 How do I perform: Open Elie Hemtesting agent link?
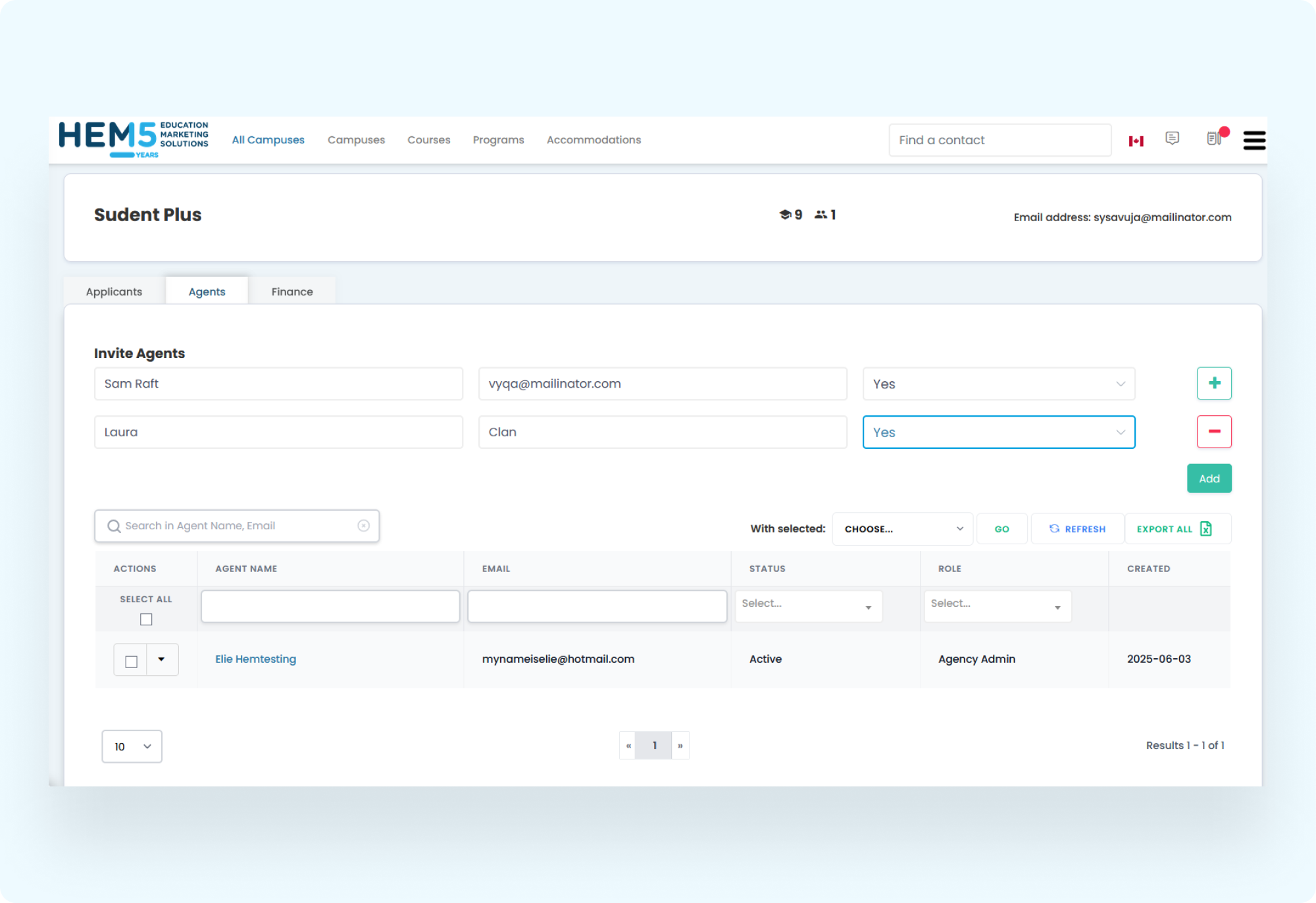click(255, 659)
